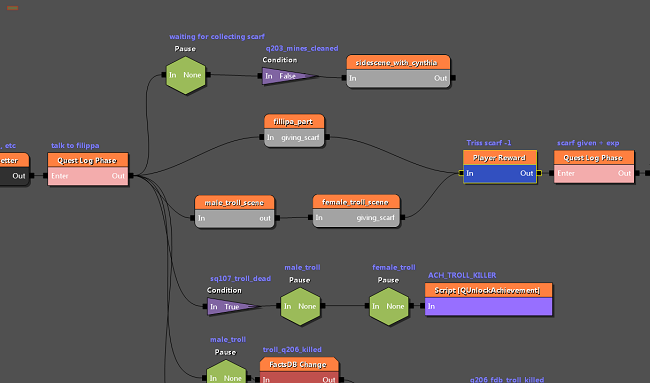Click giving_scarf output socket of fillipa_part
650x383 pixels.
(x=327, y=137)
